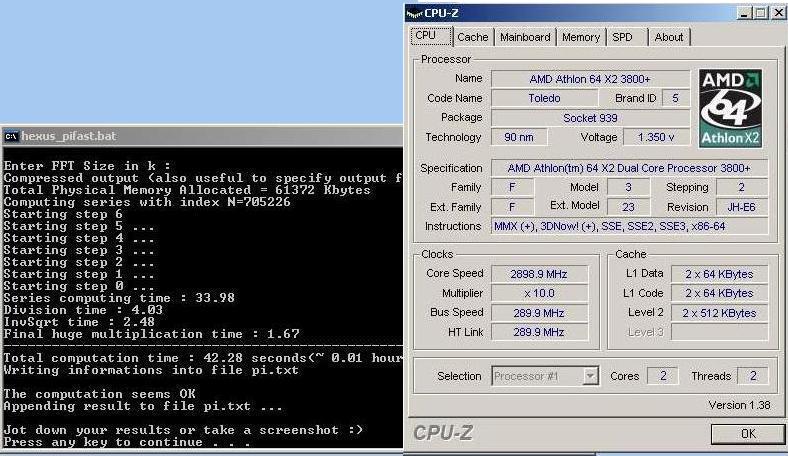Click the Cores count value
Image resolution: width=788 pixels, height=456 pixels.
tap(663, 376)
